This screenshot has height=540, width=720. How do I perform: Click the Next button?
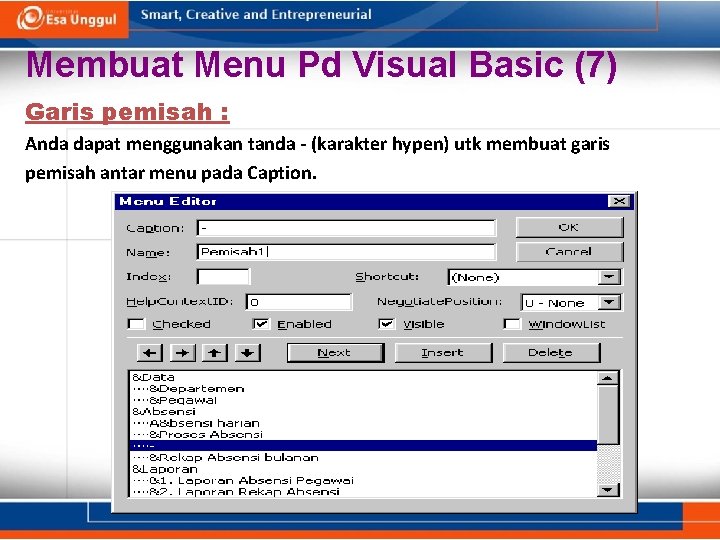[x=335, y=353]
